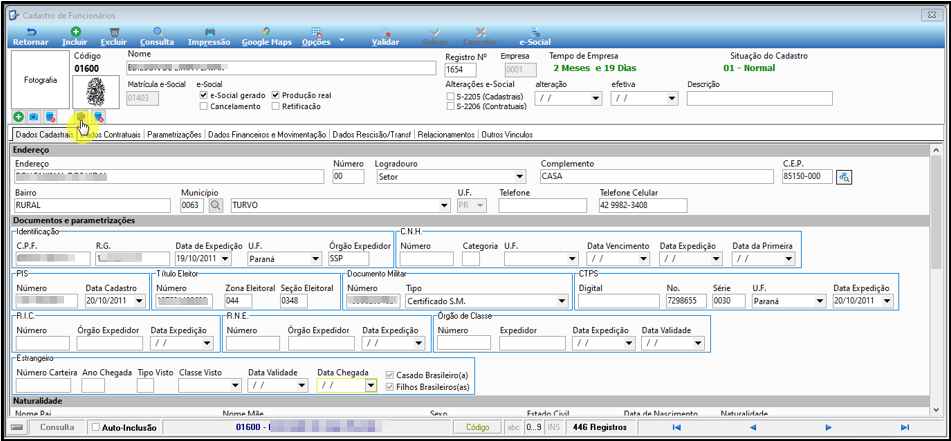Click the C.E.P. search icon
This screenshot has height=441, width=951.
[844, 177]
